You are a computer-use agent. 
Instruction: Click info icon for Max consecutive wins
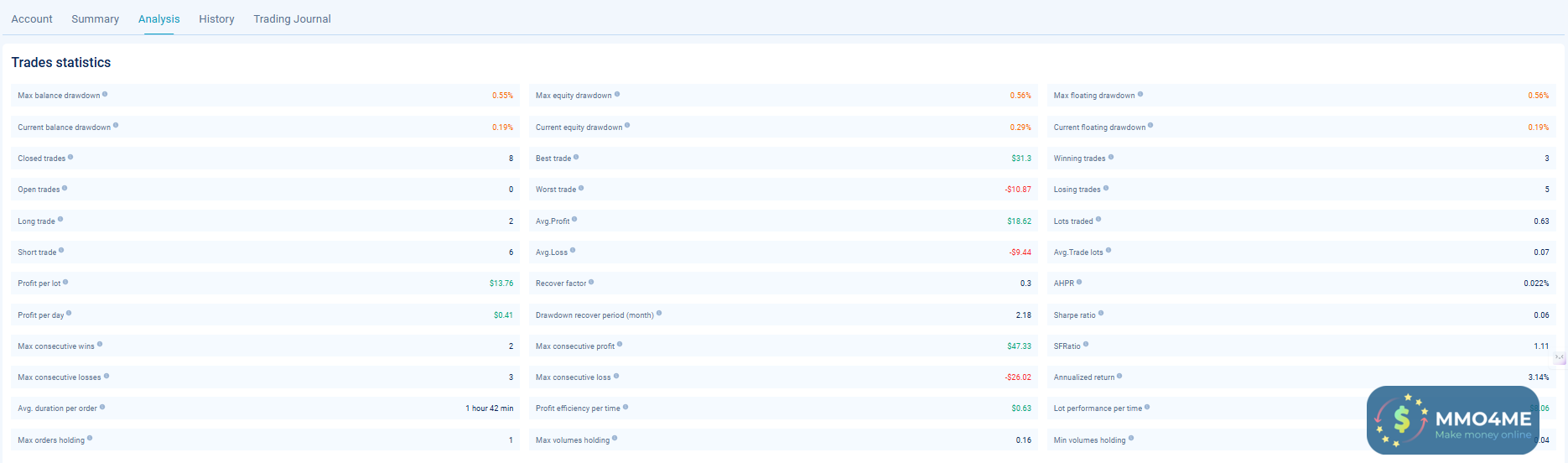coord(100,345)
